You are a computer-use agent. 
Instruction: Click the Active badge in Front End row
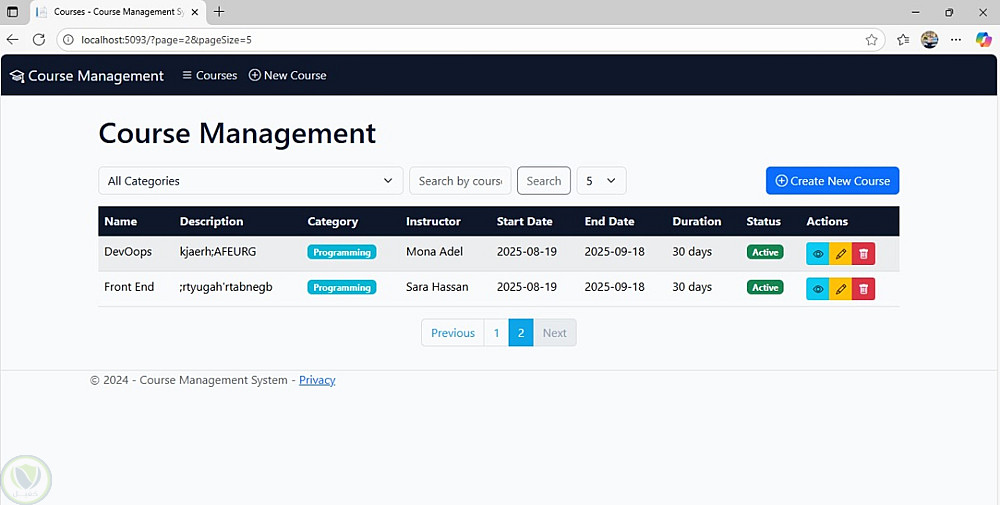click(x=765, y=288)
